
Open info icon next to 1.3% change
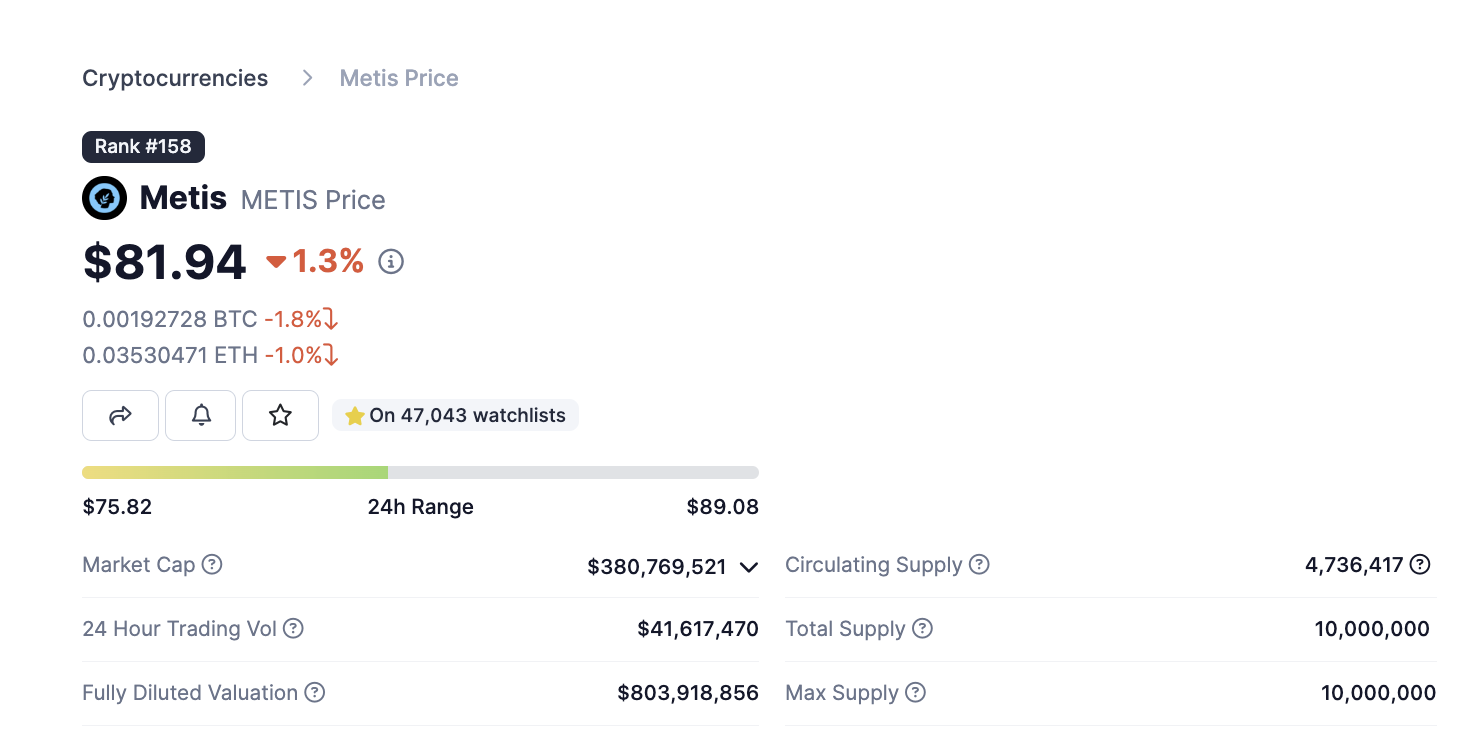coord(391,262)
